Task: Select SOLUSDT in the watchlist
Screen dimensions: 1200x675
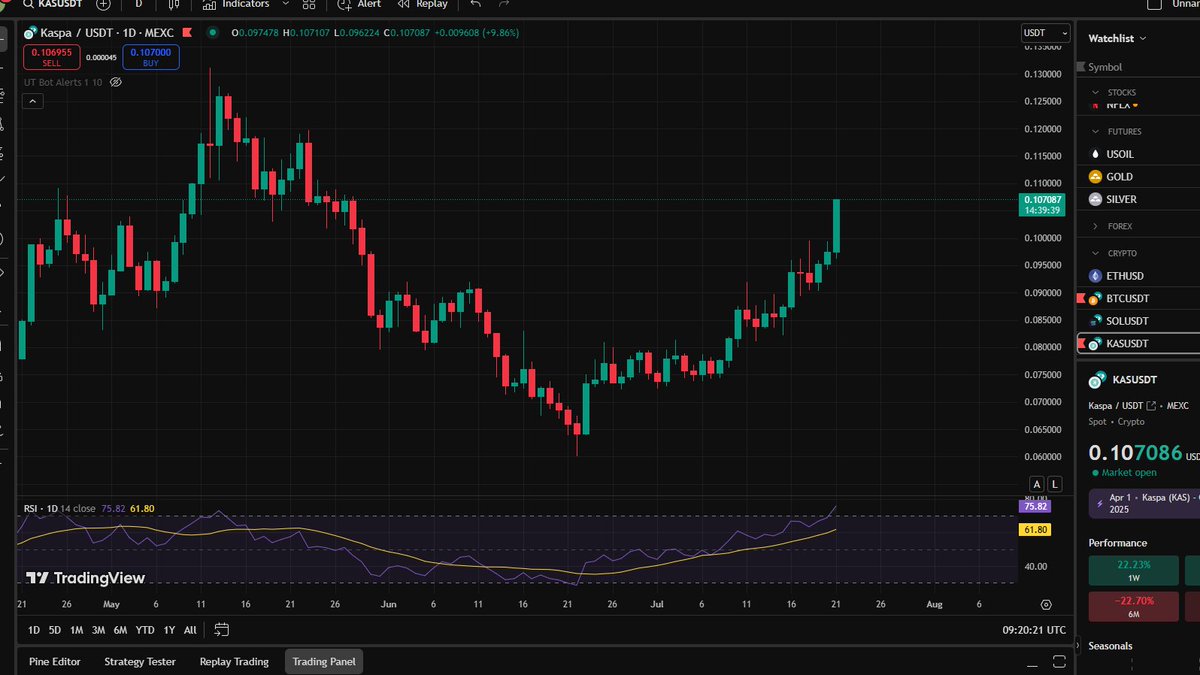Action: coord(1138,321)
